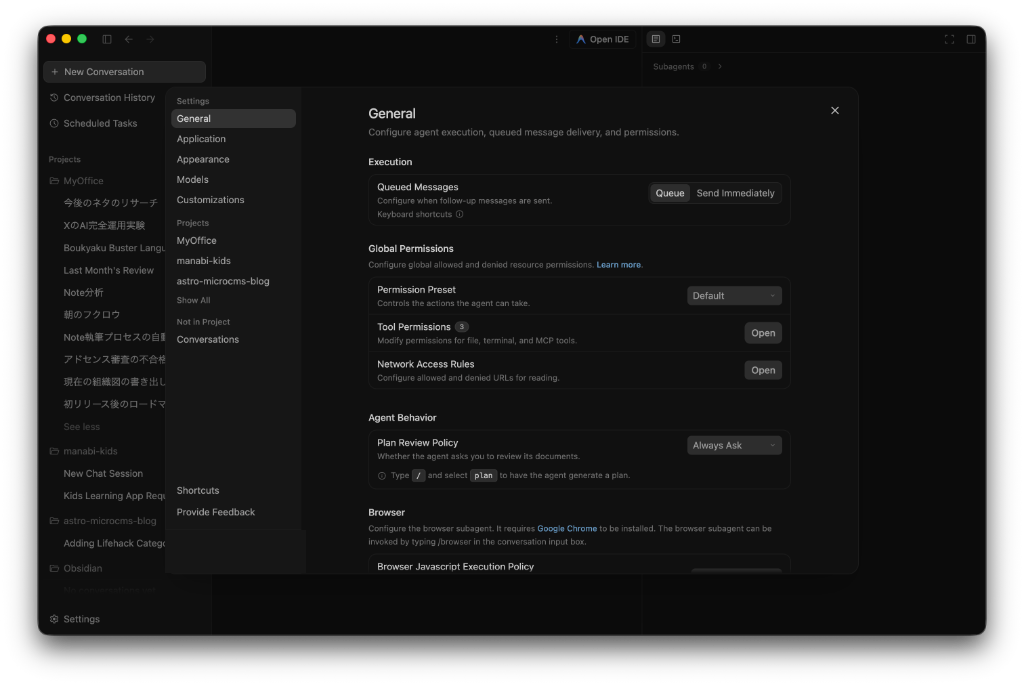The image size is (1024, 685).
Task: Open the Boukyaku Buster conversation
Action: [114, 248]
